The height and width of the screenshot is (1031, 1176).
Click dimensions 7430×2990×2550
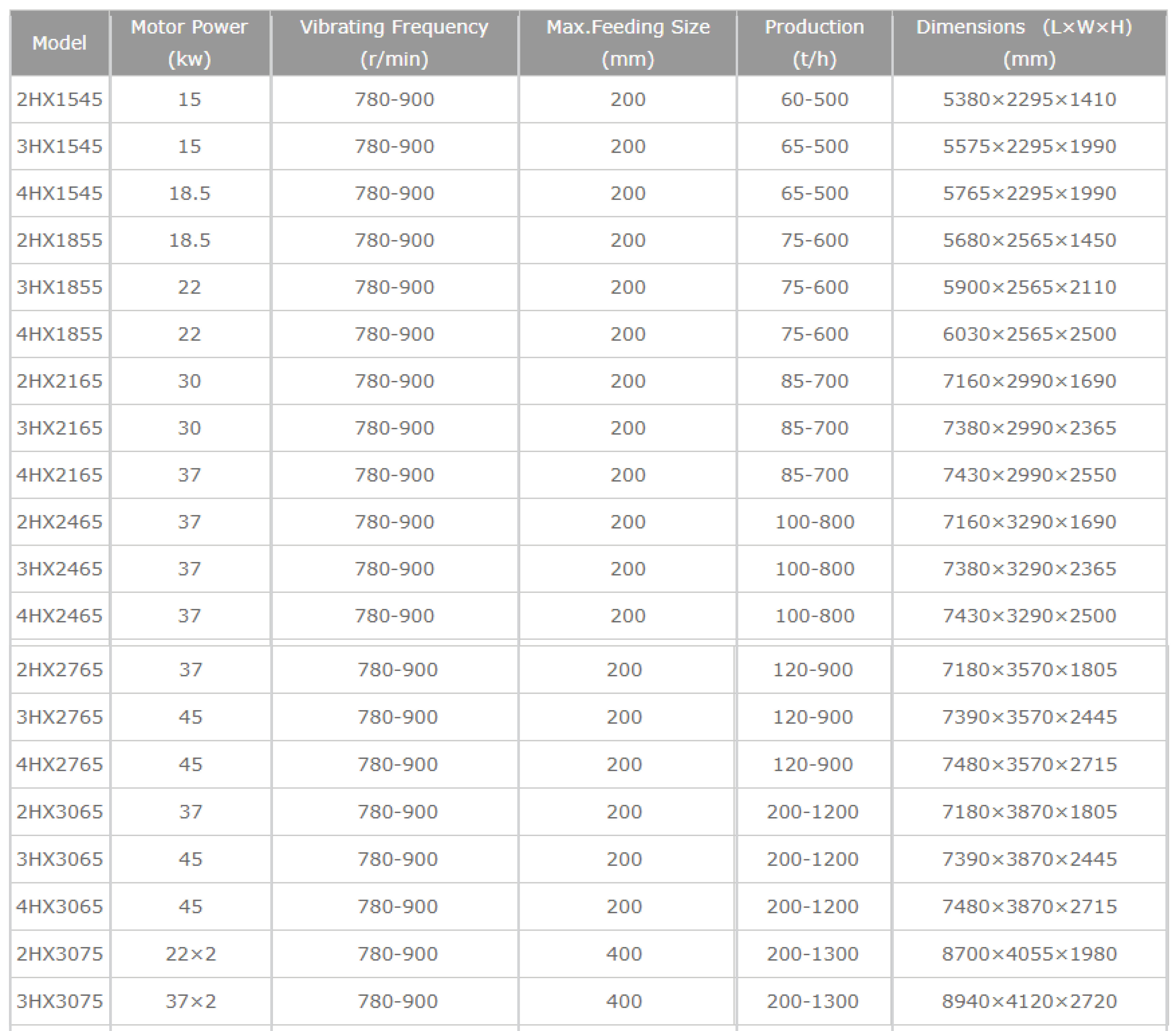(1029, 475)
